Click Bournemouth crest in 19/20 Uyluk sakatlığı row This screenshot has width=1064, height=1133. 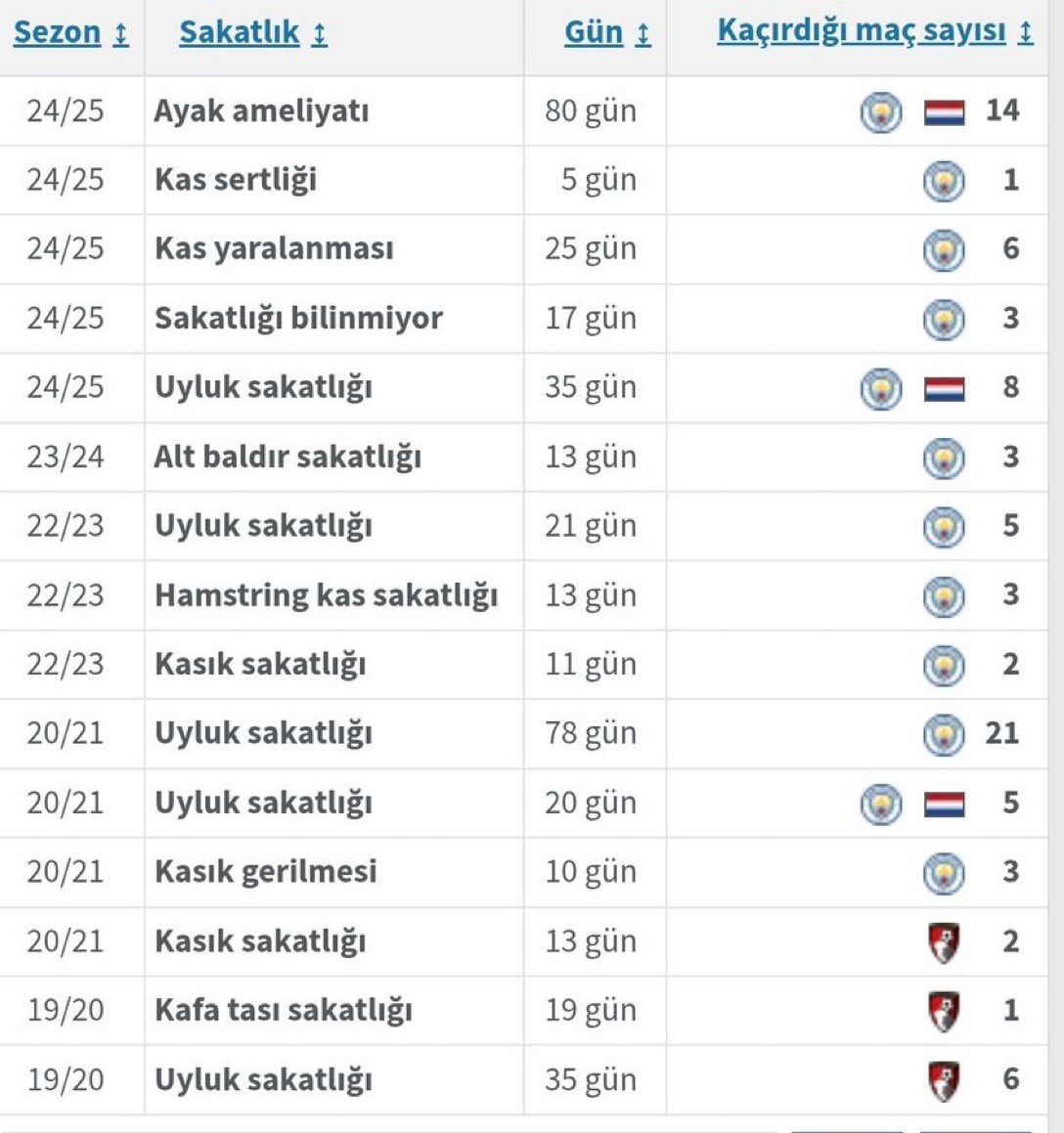tap(944, 1081)
